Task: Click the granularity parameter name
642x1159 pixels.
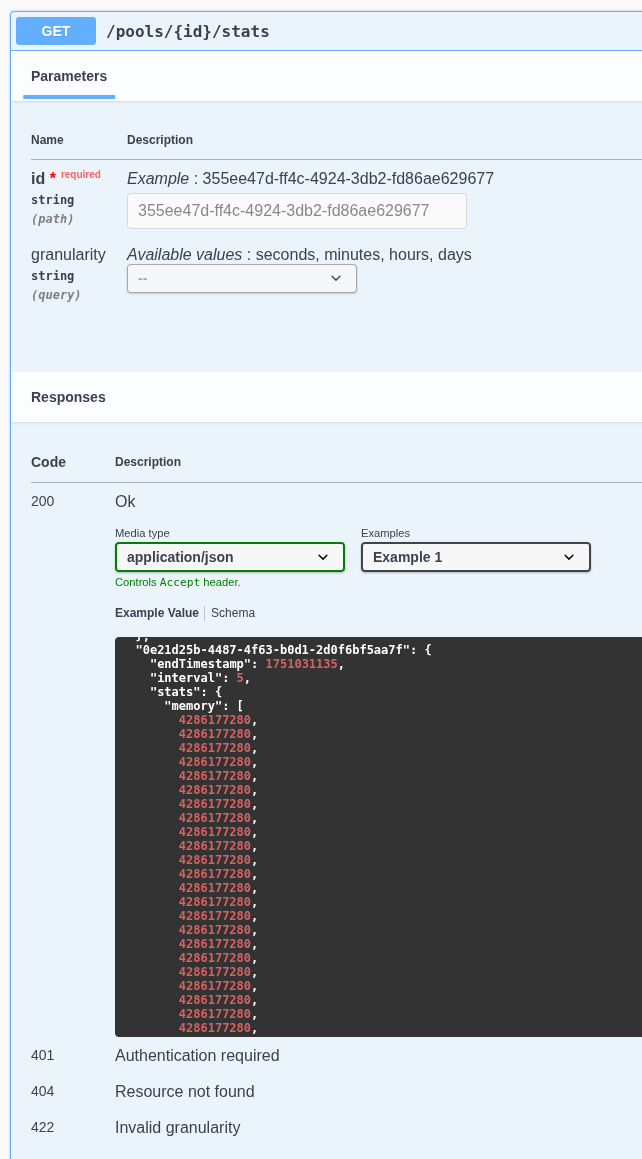Action: (68, 254)
